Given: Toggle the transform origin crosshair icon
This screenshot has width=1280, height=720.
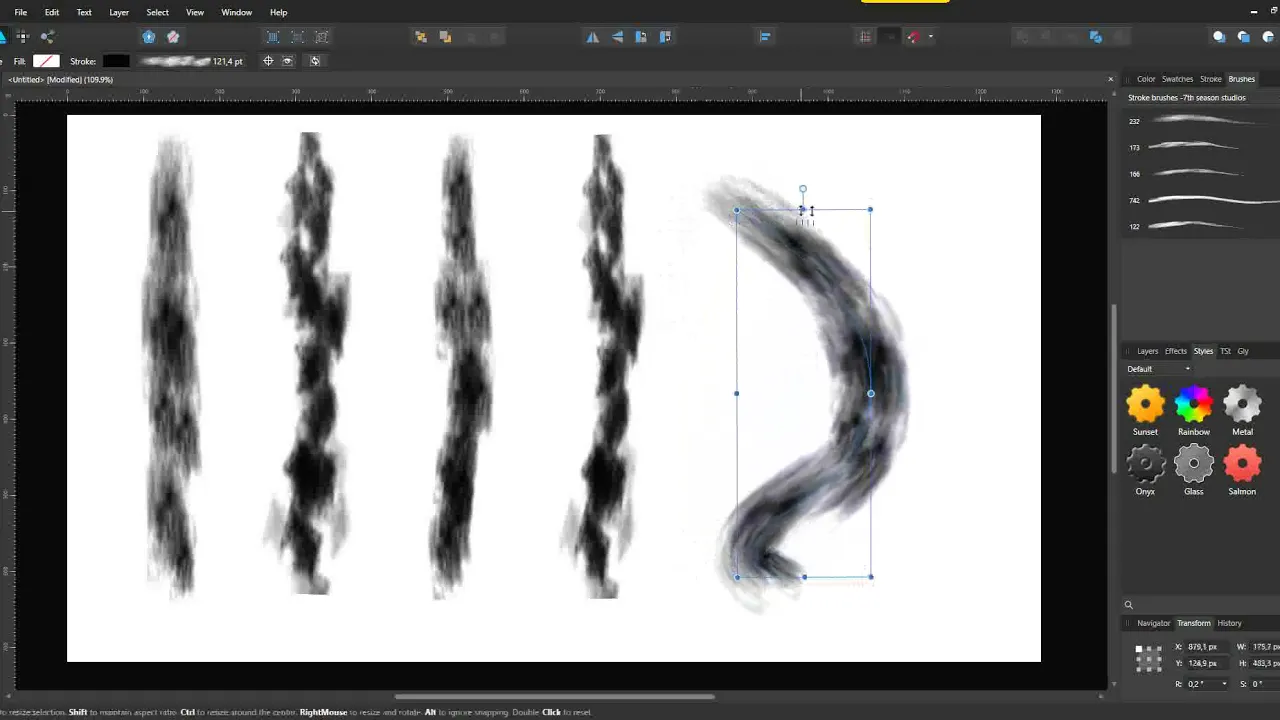Looking at the screenshot, I should pyautogui.click(x=268, y=61).
